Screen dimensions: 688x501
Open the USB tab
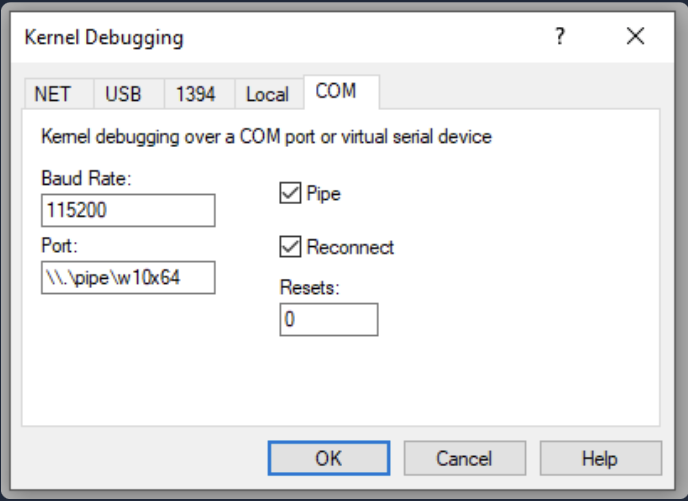pyautogui.click(x=124, y=95)
